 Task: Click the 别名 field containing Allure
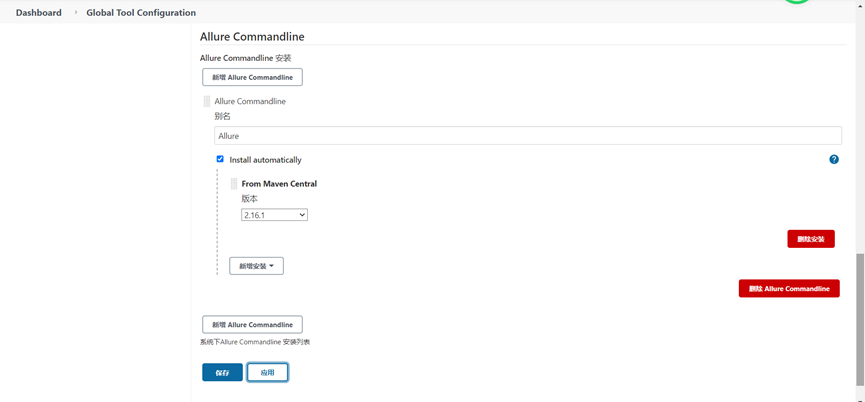coord(527,136)
